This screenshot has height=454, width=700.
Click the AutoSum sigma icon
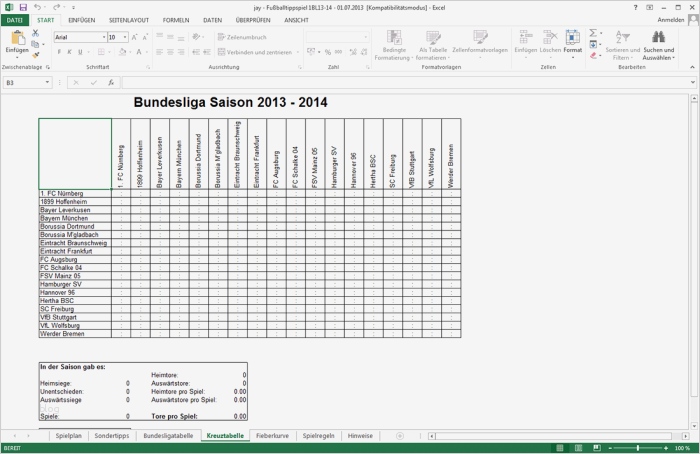pyautogui.click(x=593, y=33)
